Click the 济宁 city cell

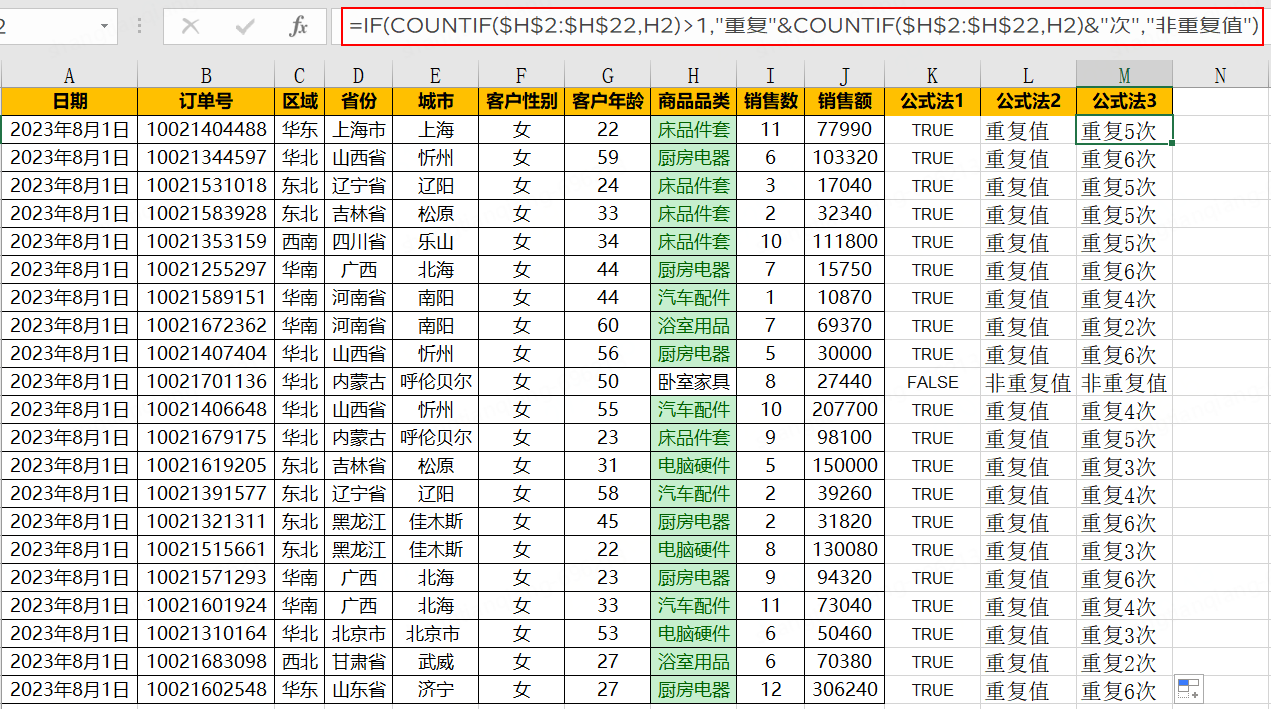pyautogui.click(x=435, y=690)
